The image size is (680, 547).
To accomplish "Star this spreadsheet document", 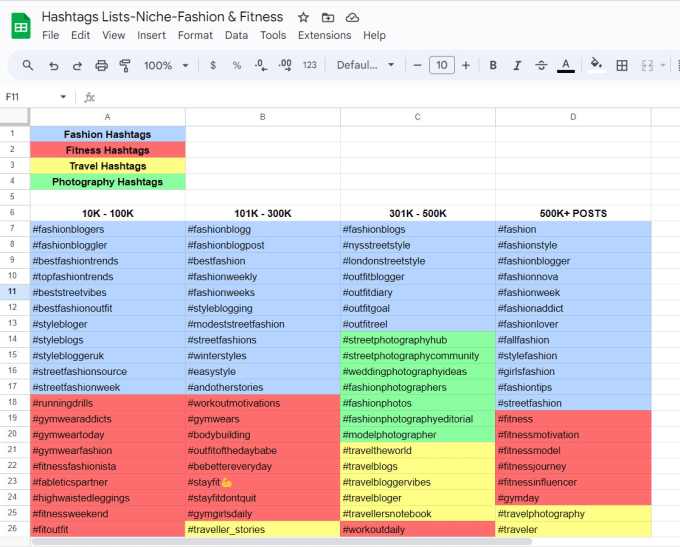I will coord(303,17).
